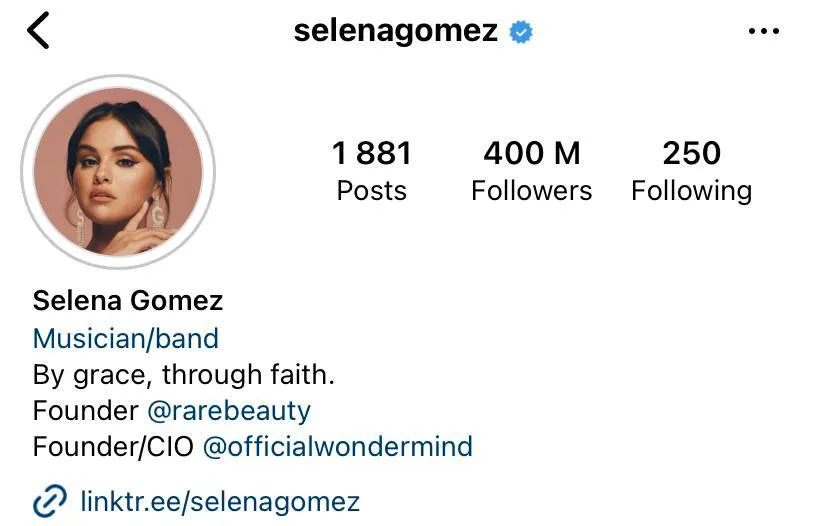Open linktr.ee/selenagomez link
The width and height of the screenshot is (828, 526).
[220, 501]
